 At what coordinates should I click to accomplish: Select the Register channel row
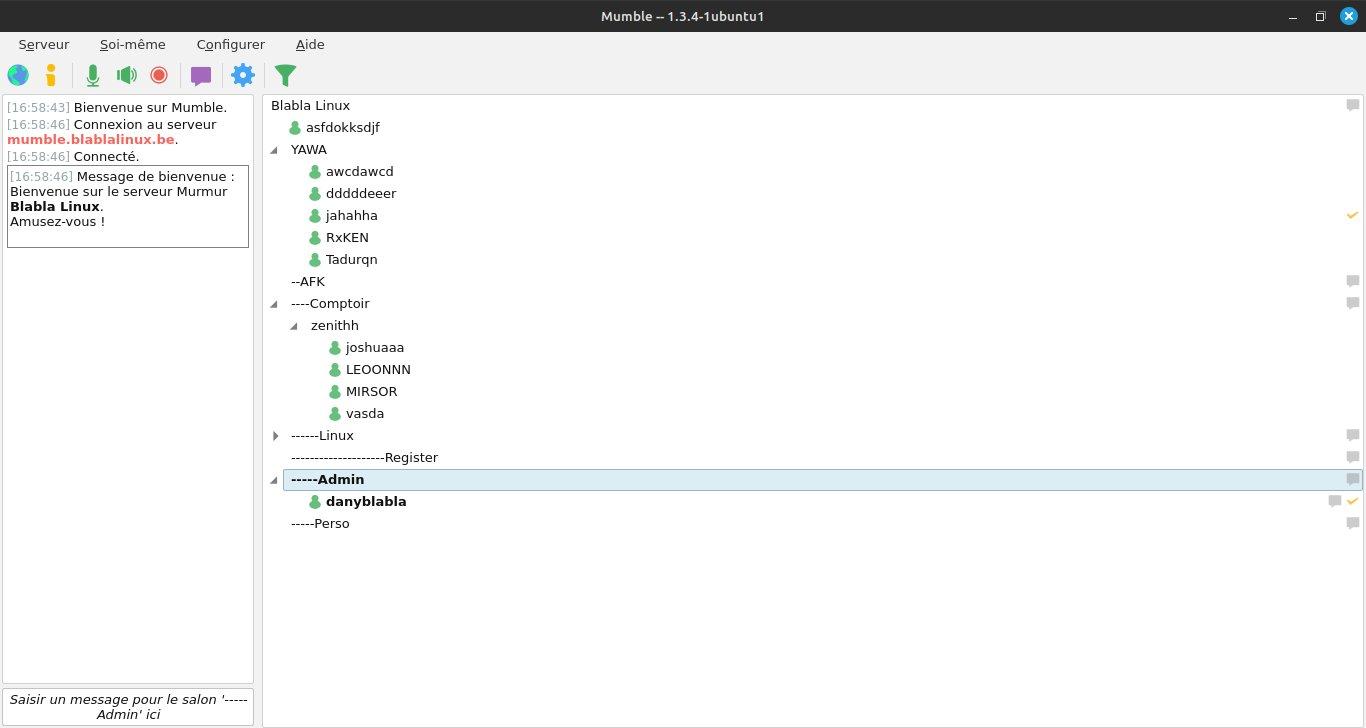[x=364, y=458]
